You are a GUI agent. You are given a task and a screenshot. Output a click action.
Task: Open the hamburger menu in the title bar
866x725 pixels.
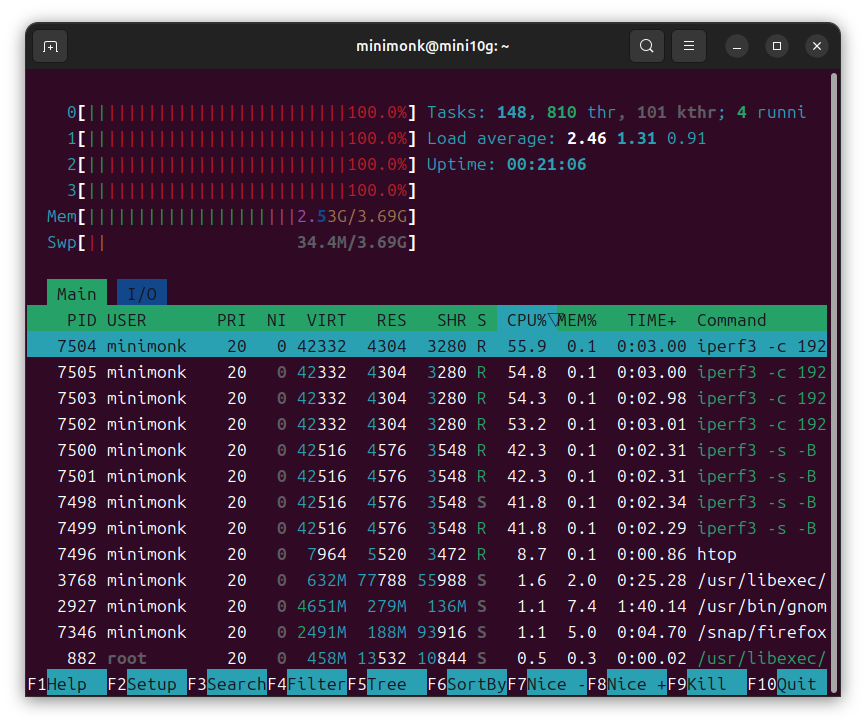(x=689, y=46)
